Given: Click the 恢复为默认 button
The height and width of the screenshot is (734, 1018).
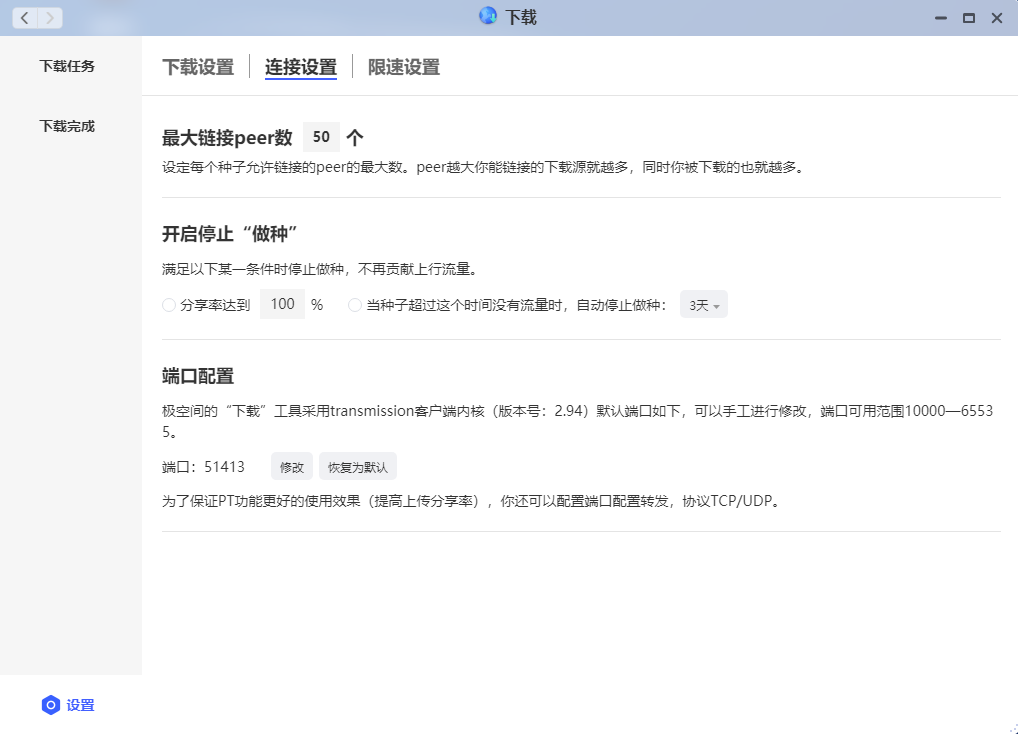Looking at the screenshot, I should (357, 467).
